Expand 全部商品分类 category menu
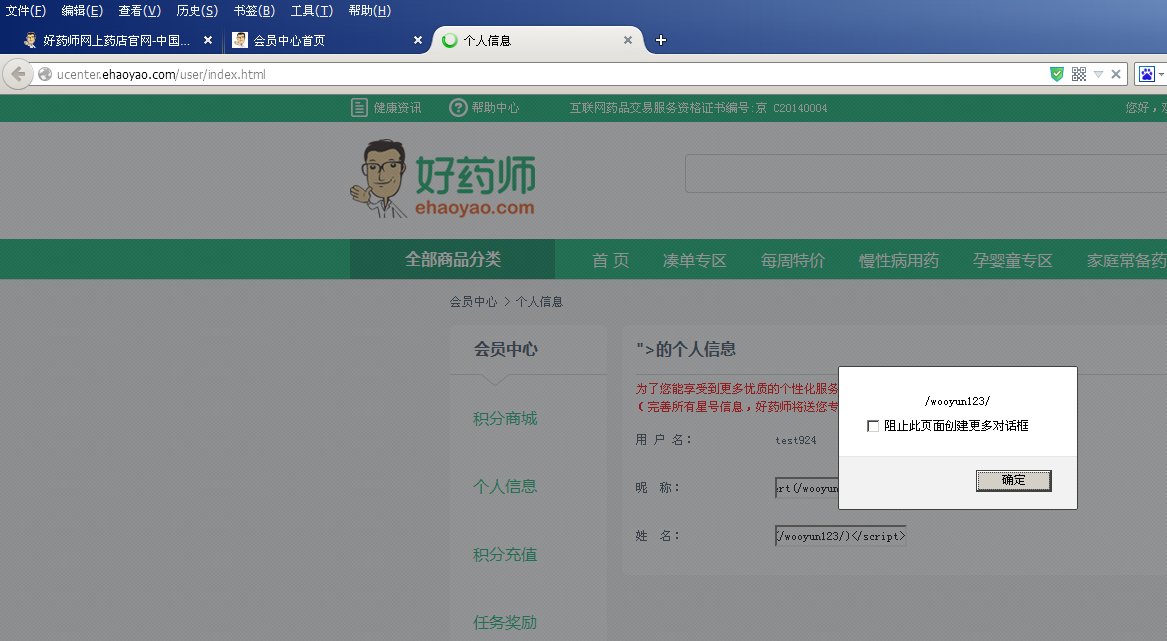The image size is (1167, 641). click(453, 259)
